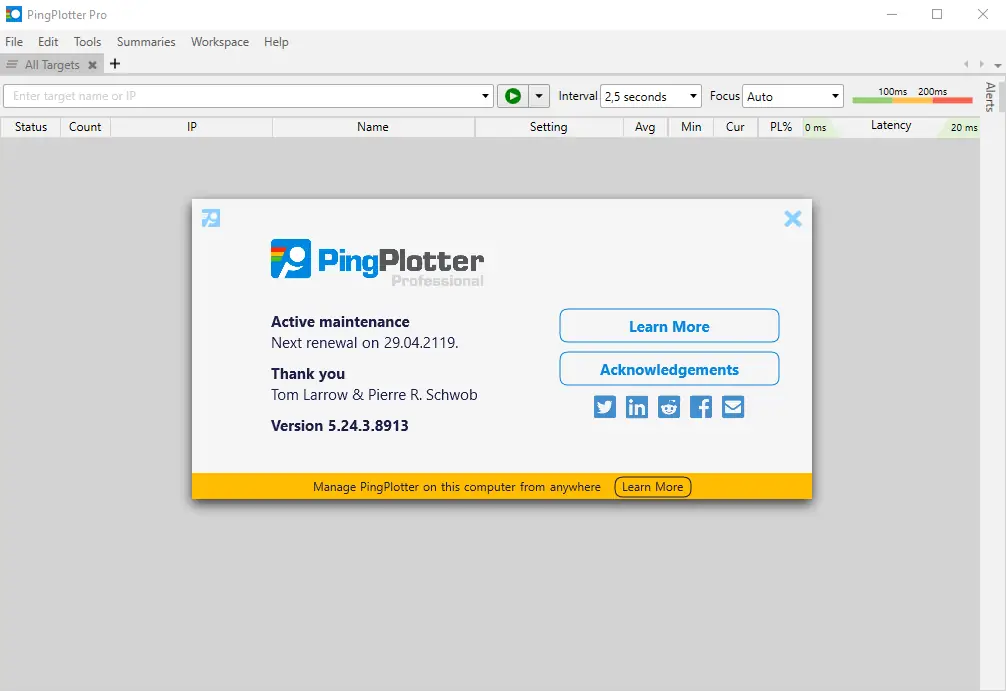This screenshot has width=1006, height=691.
Task: Minimize the PingPlotter Pro window
Action: pyautogui.click(x=892, y=14)
